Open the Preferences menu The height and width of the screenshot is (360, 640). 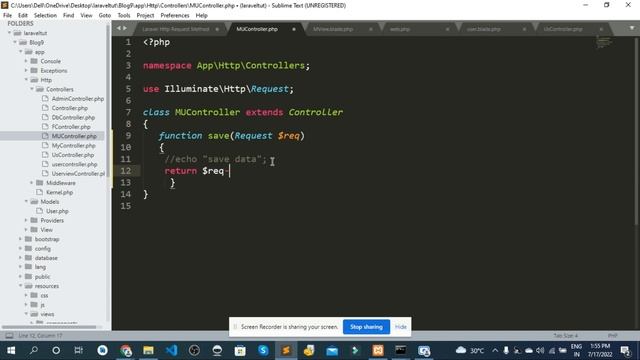point(175,15)
